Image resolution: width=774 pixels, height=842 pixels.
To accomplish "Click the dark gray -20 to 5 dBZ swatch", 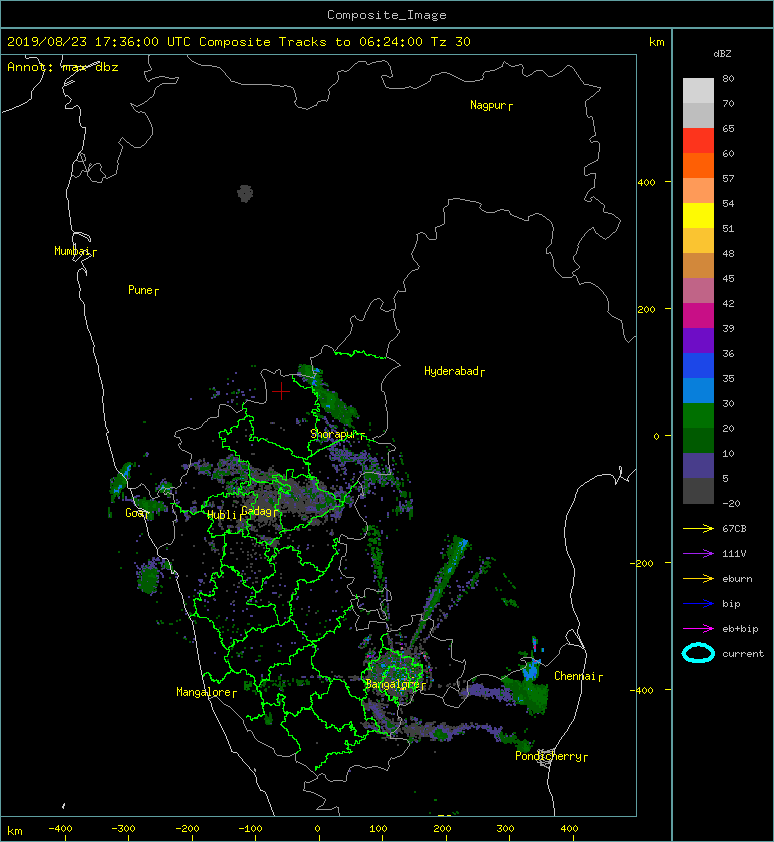I will pyautogui.click(x=698, y=491).
